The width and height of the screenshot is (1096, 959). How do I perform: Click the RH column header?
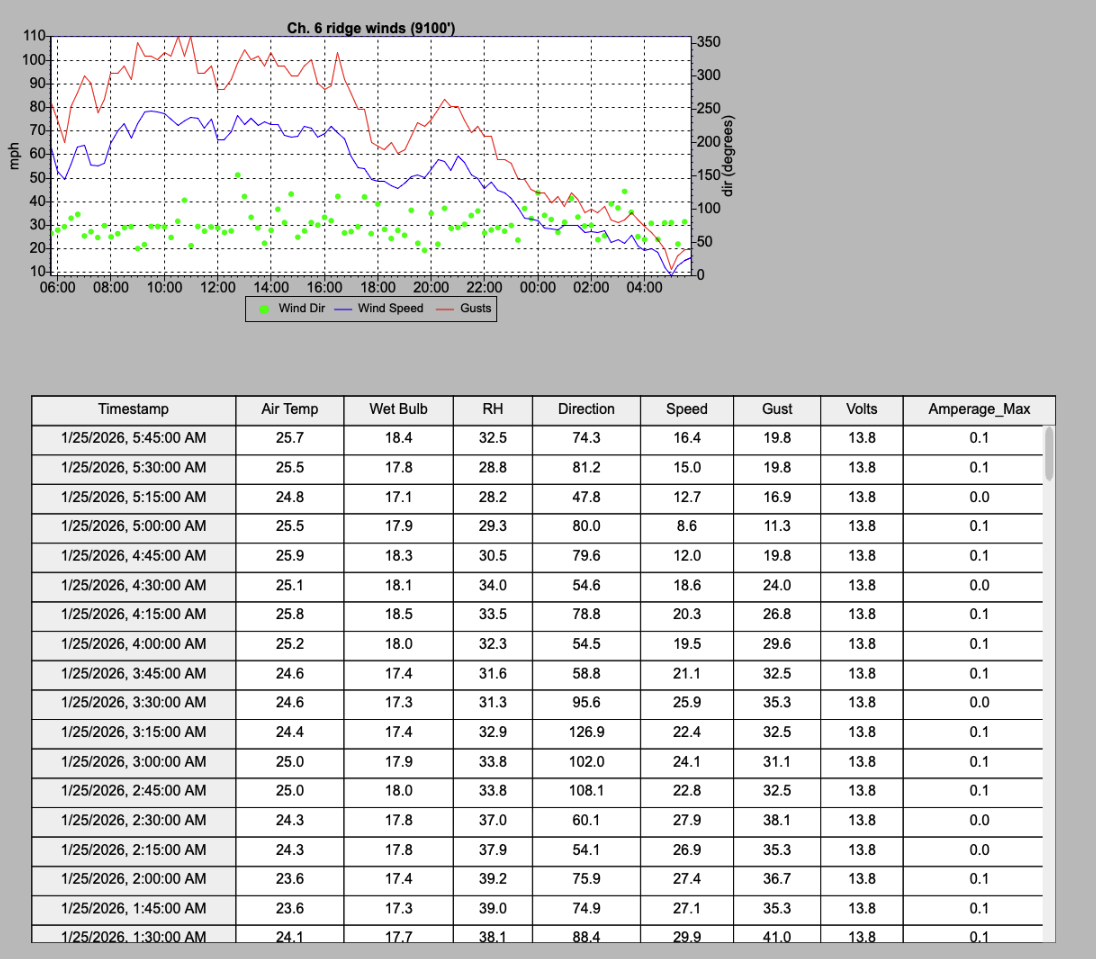coord(492,409)
